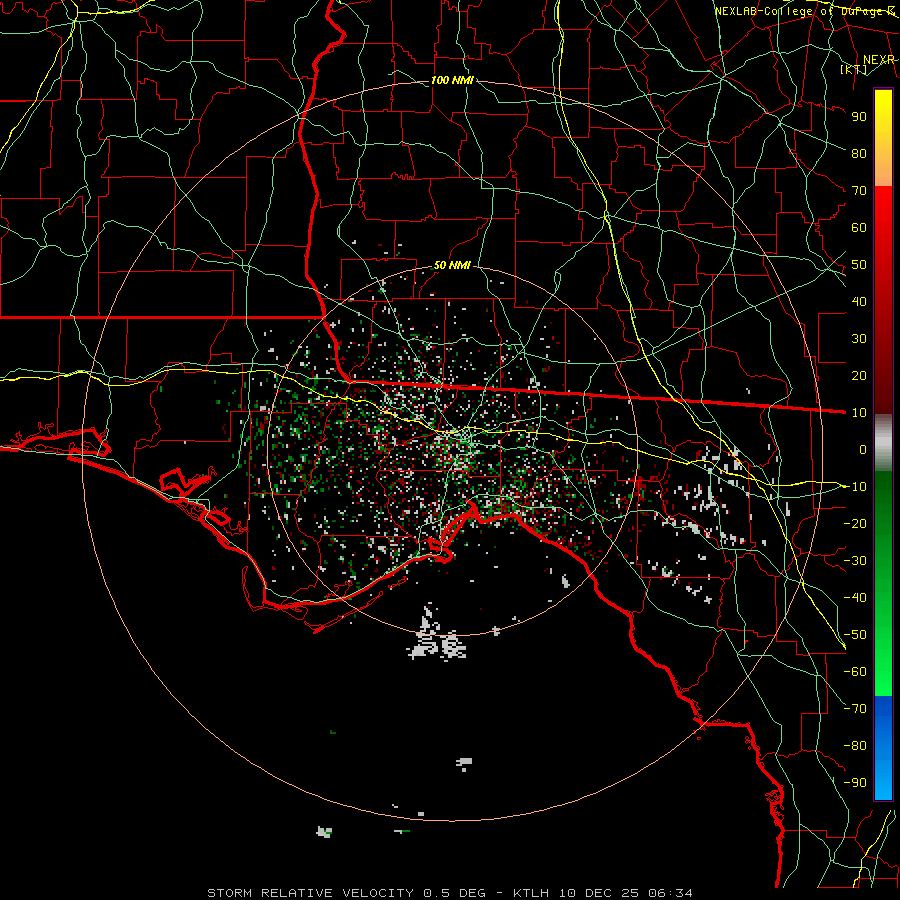
Task: Click the "0" tick label on scale
Action: pos(863,449)
